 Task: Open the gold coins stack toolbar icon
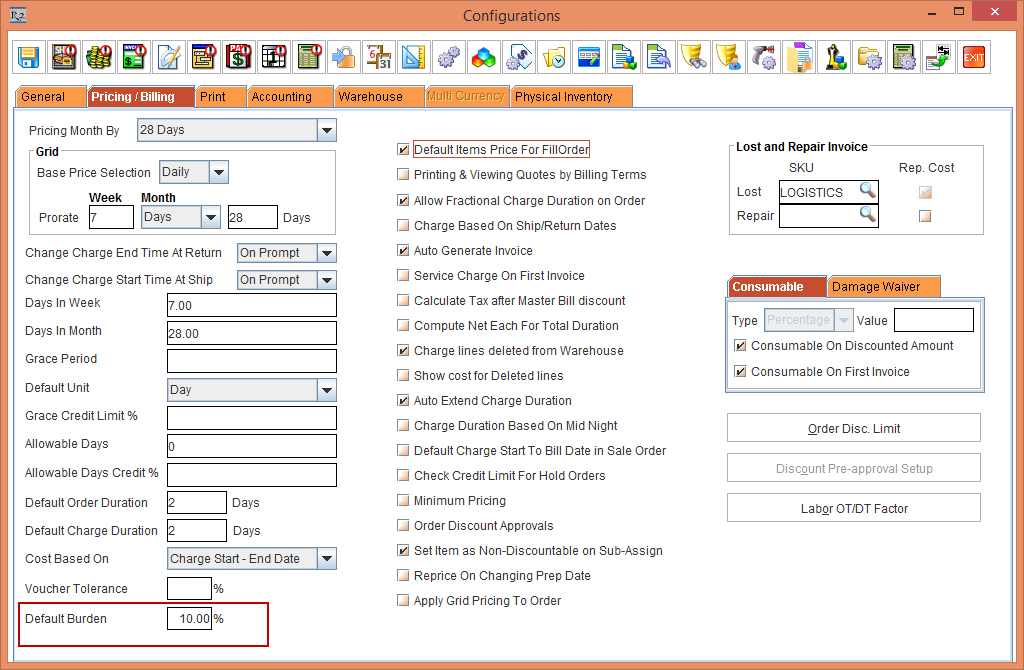tap(97, 57)
